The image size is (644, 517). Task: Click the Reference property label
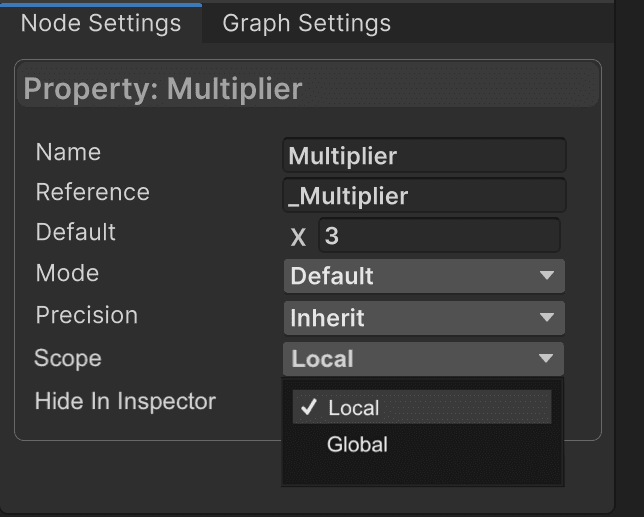tap(92, 193)
